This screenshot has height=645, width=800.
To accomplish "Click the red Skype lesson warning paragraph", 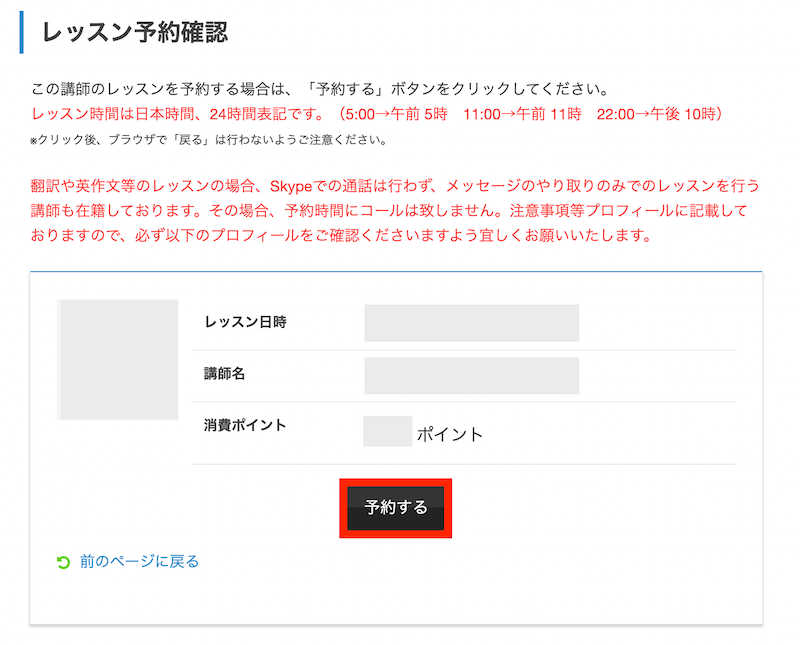I will [395, 210].
